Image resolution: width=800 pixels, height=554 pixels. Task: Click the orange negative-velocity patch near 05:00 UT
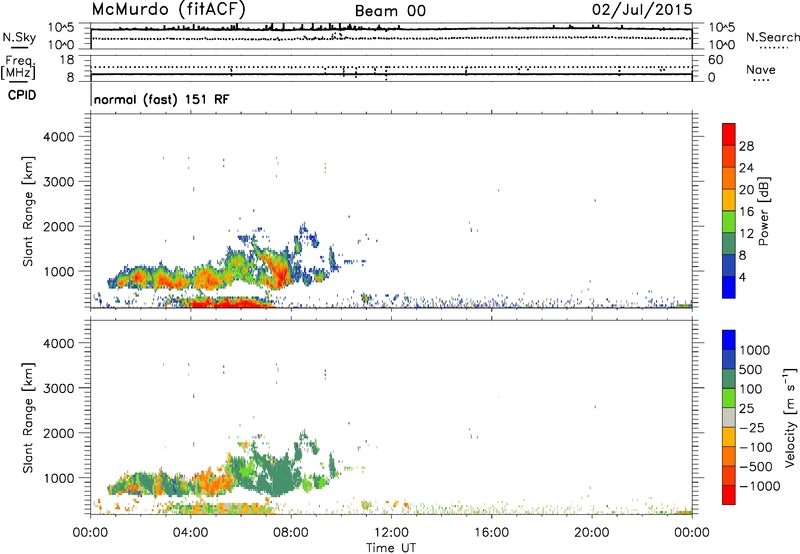[212, 482]
